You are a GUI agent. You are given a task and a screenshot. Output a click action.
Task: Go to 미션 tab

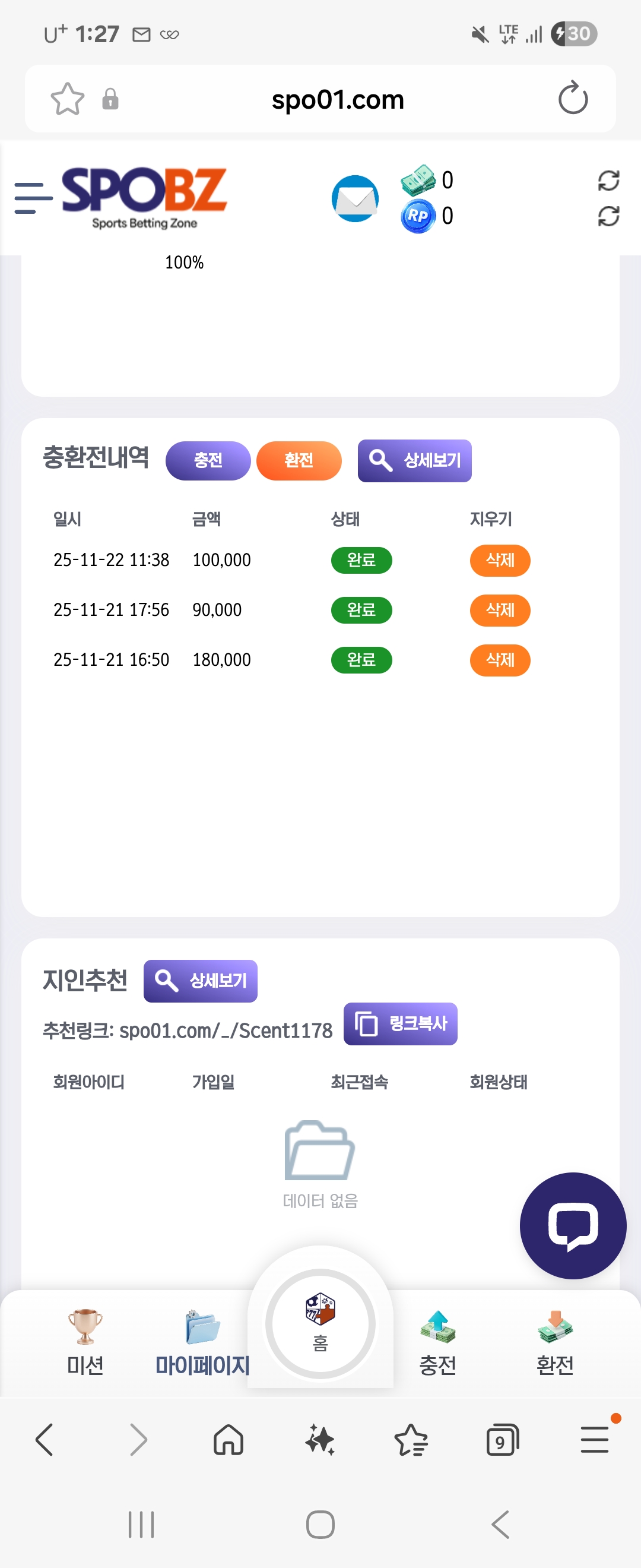(85, 1339)
